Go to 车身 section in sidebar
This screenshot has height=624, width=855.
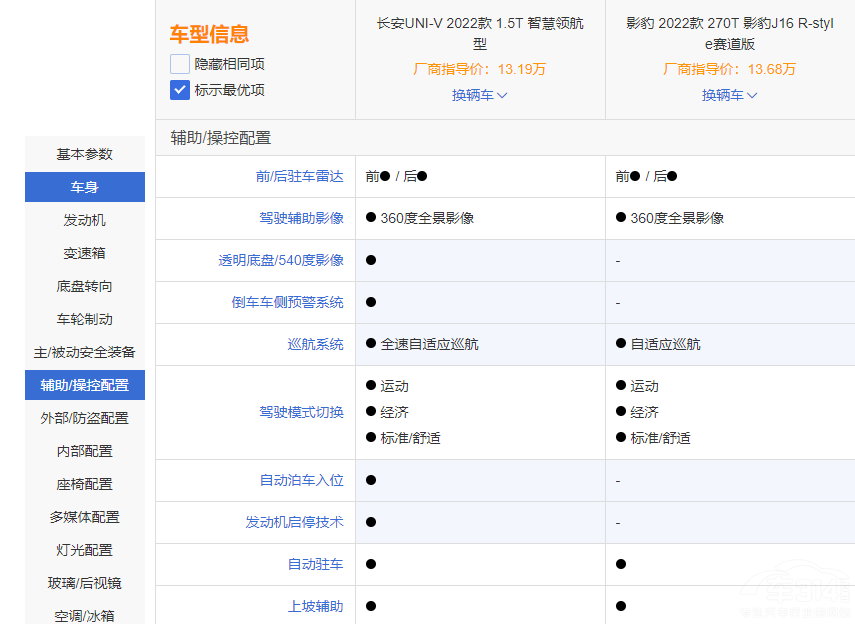[x=85, y=187]
